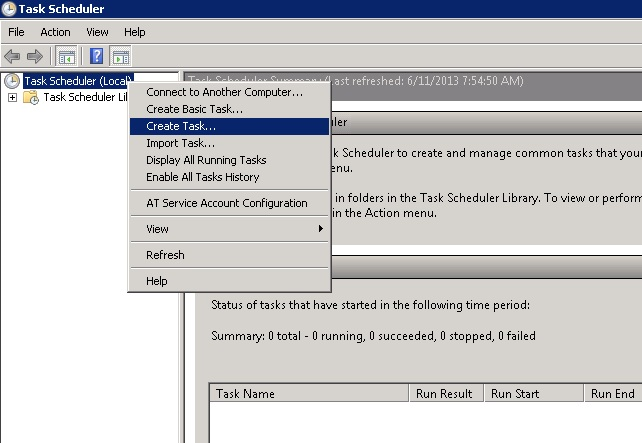Click the Back arrow toolbar icon
The height and width of the screenshot is (443, 642).
point(13,56)
